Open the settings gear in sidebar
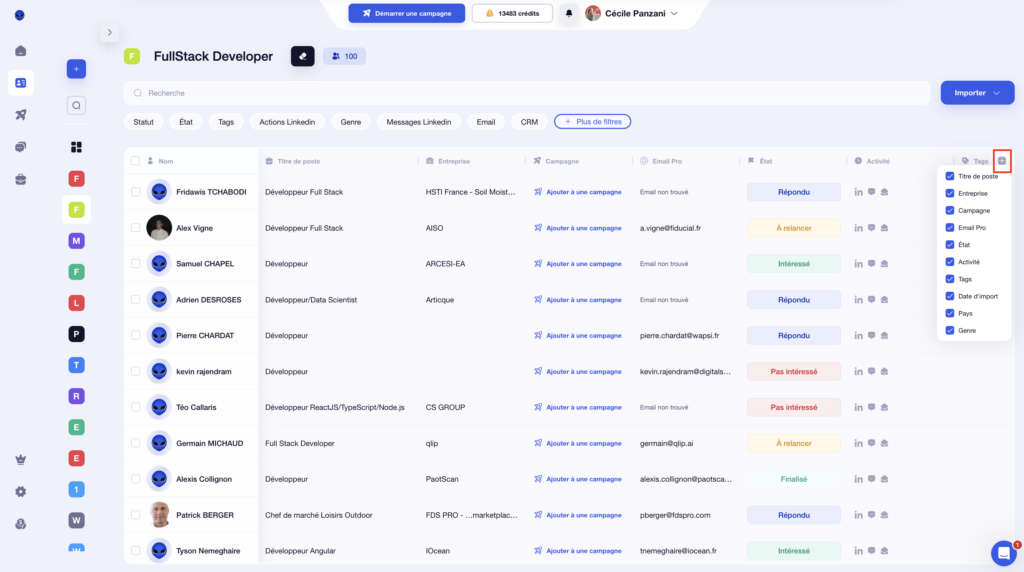The height and width of the screenshot is (572, 1024). click(x=21, y=491)
